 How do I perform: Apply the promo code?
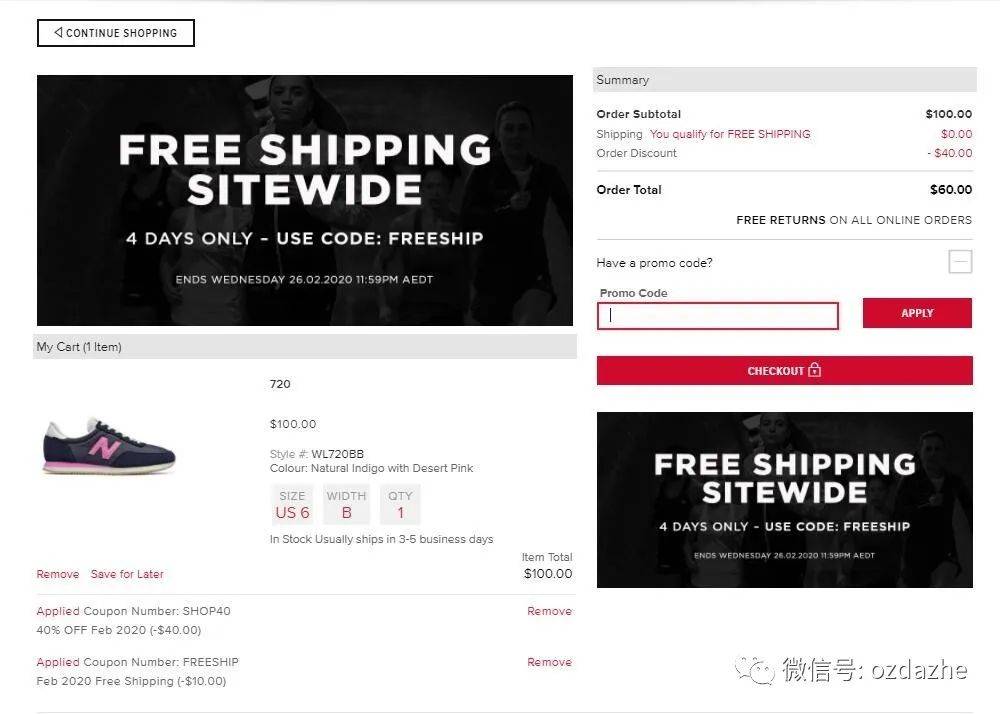click(917, 313)
